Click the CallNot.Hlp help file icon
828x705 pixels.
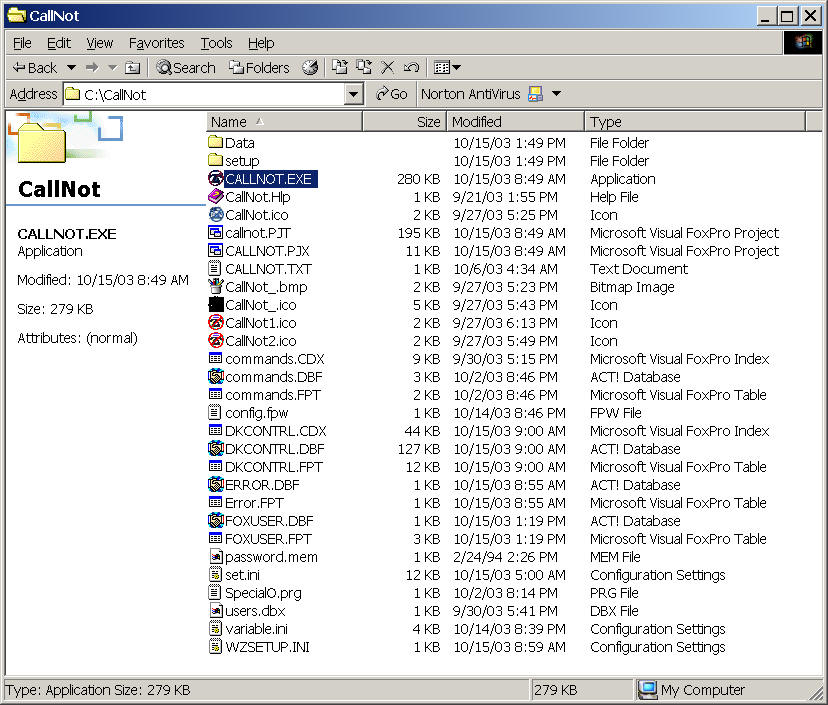[x=215, y=196]
